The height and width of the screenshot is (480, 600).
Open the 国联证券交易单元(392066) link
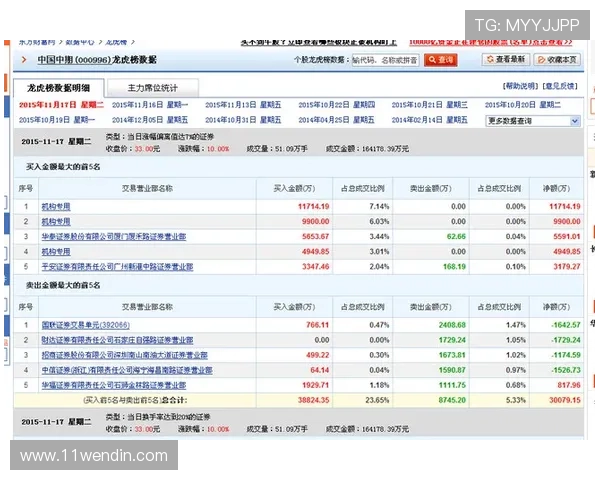point(85,325)
